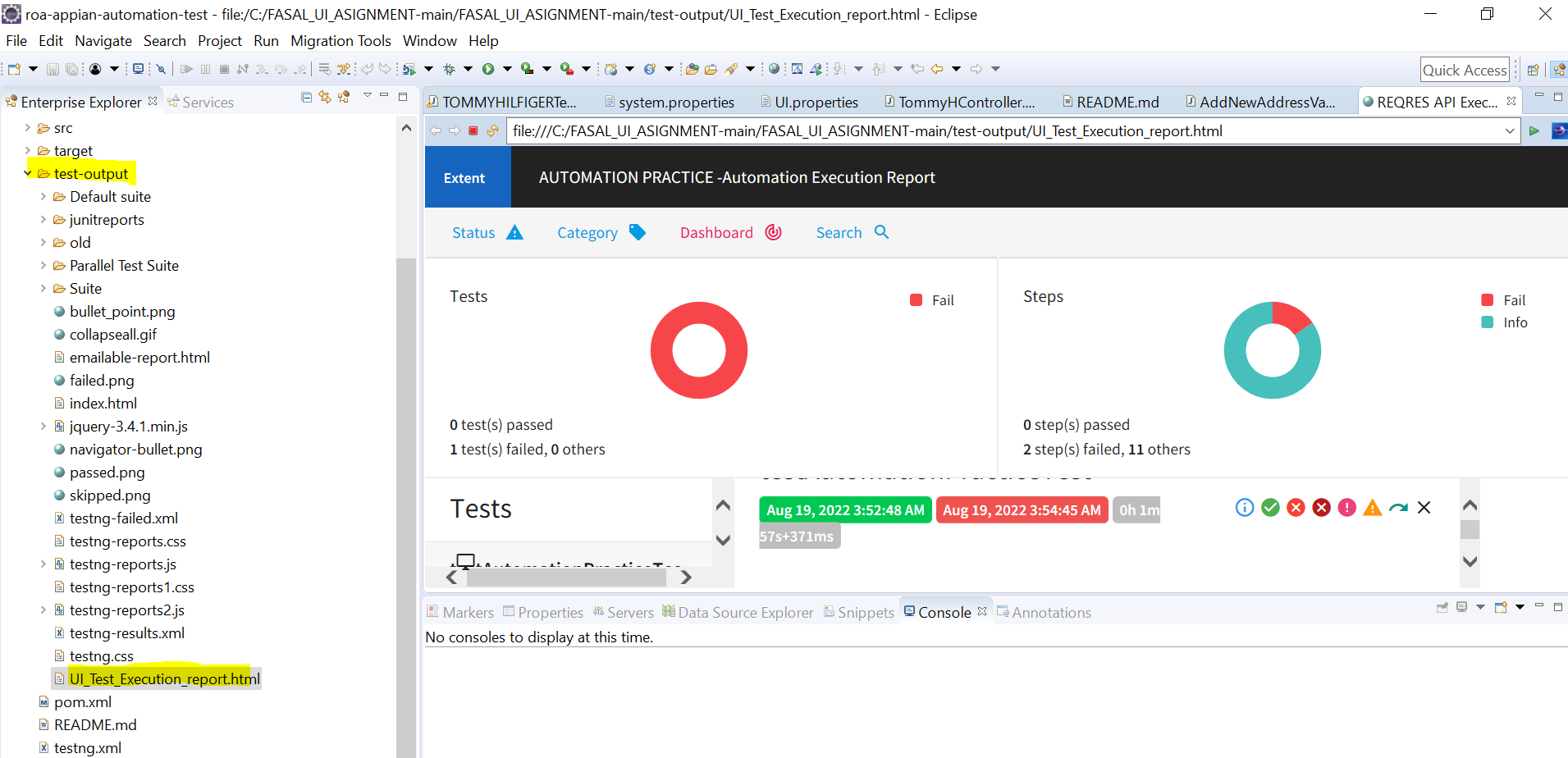Click the yellow Back navigation arrow
The image size is (1568, 758).
[x=936, y=69]
